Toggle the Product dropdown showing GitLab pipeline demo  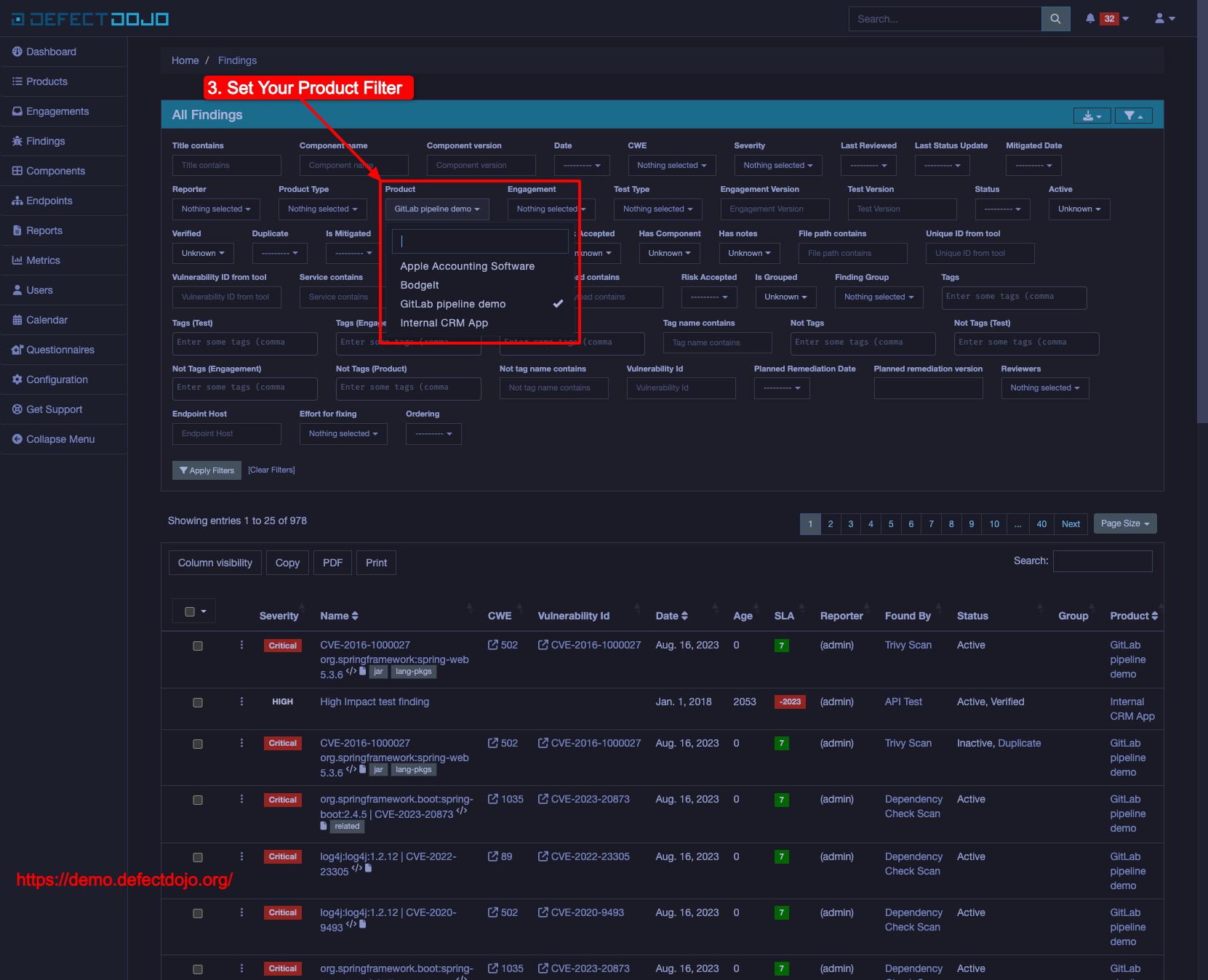click(x=437, y=209)
